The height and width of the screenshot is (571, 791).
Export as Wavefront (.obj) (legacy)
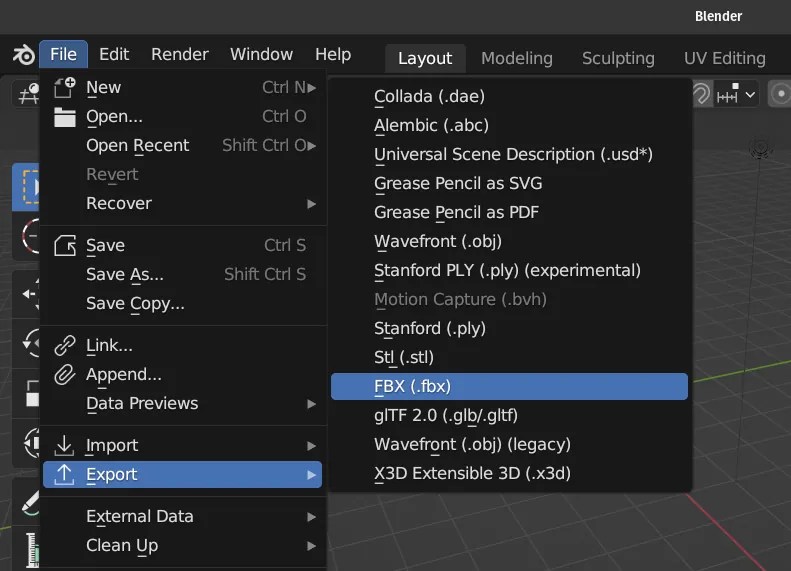click(510, 444)
